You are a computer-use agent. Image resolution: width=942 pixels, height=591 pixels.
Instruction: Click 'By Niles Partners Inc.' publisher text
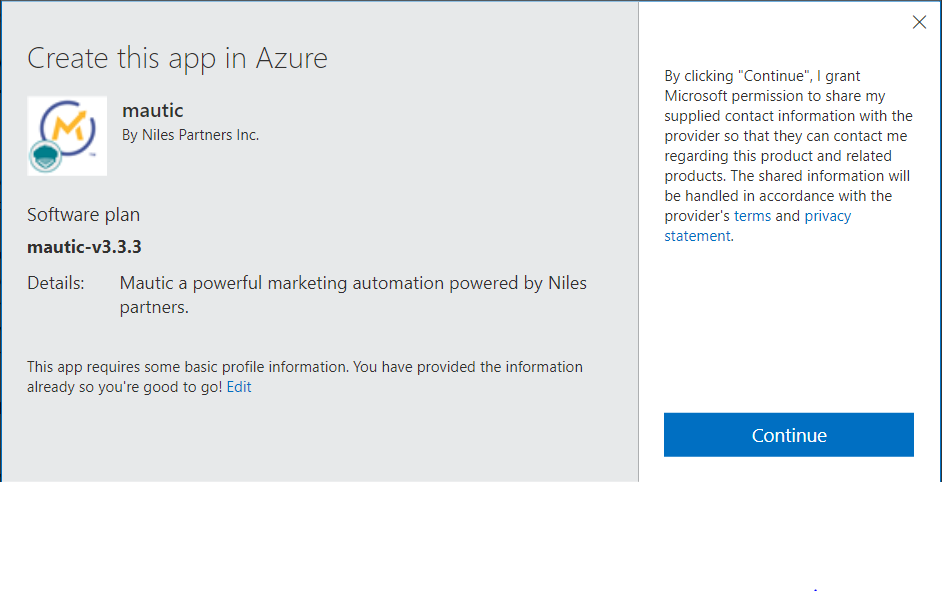point(190,135)
